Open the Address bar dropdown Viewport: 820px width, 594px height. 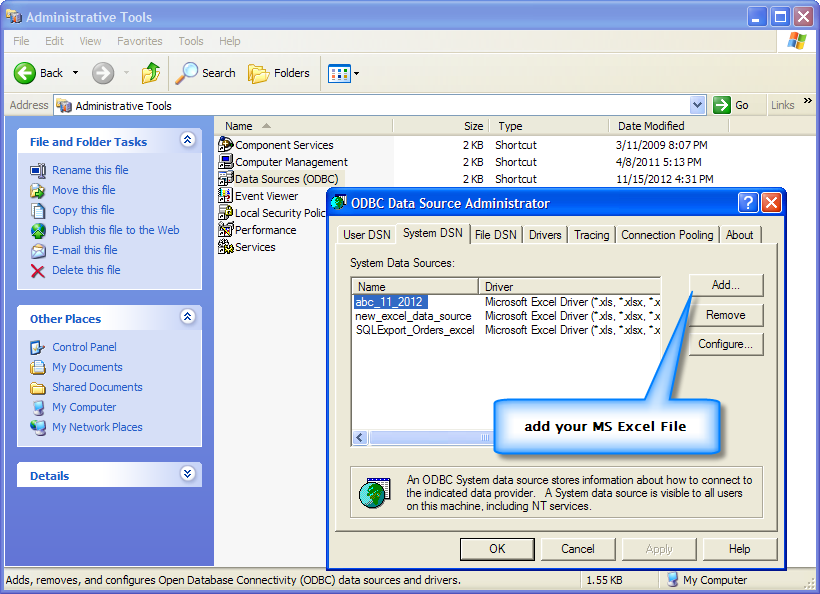pyautogui.click(x=697, y=105)
